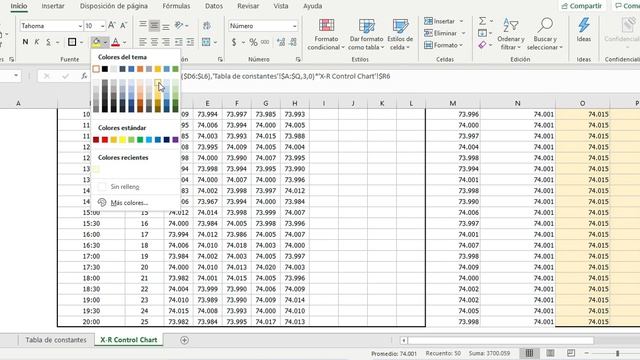Open Formato condicional menu
This screenshot has width=640, height=360.
click(326, 34)
